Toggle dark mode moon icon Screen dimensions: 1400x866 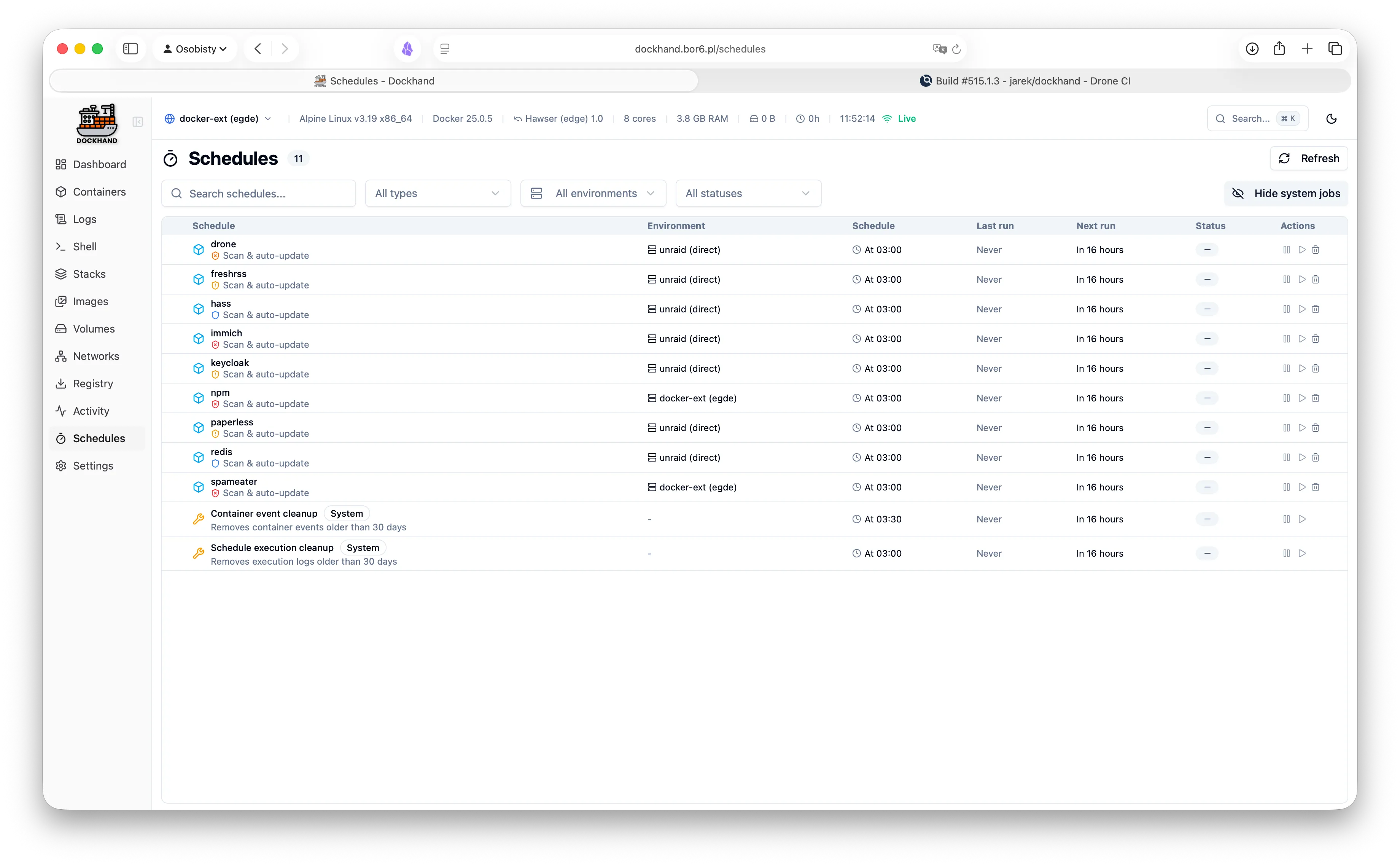coord(1331,119)
